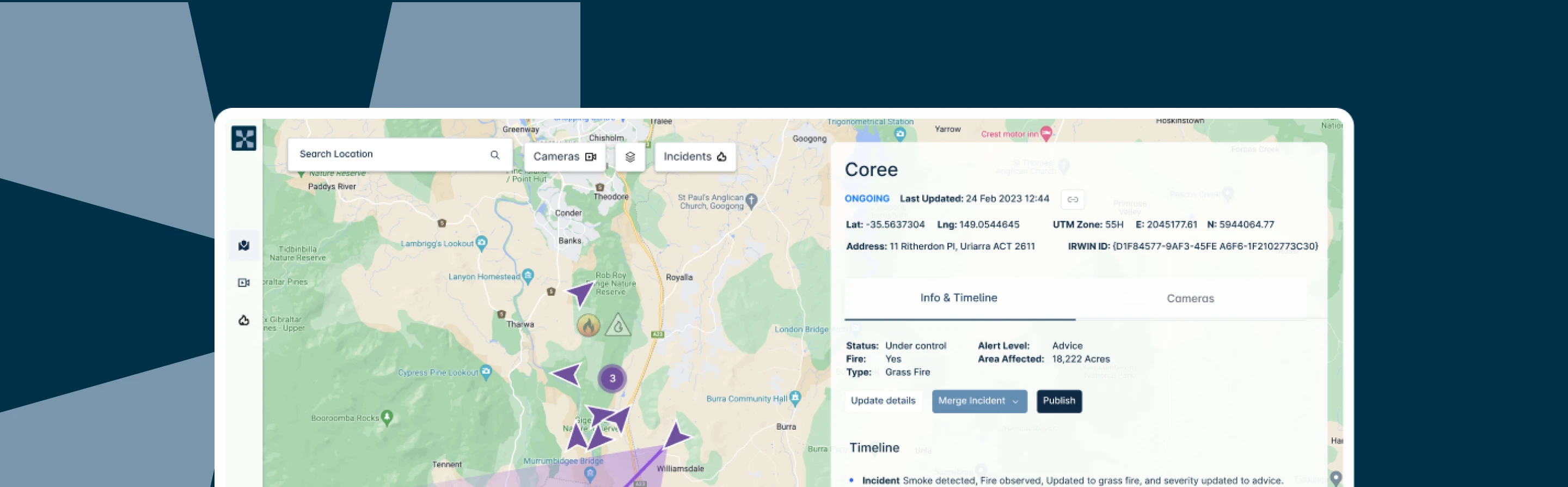Viewport: 1568px width, 487px height.
Task: Toggle the Cameras map filter
Action: [564, 156]
